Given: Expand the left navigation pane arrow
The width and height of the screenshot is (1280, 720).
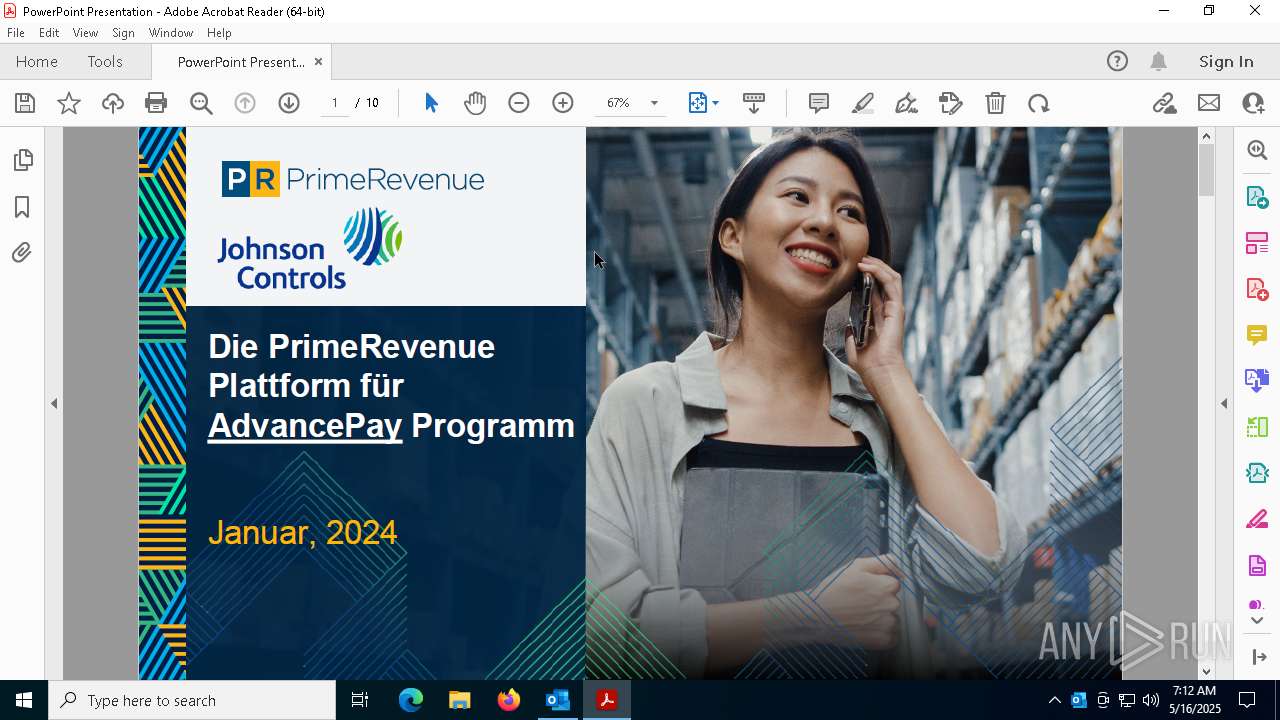Looking at the screenshot, I should [54, 404].
